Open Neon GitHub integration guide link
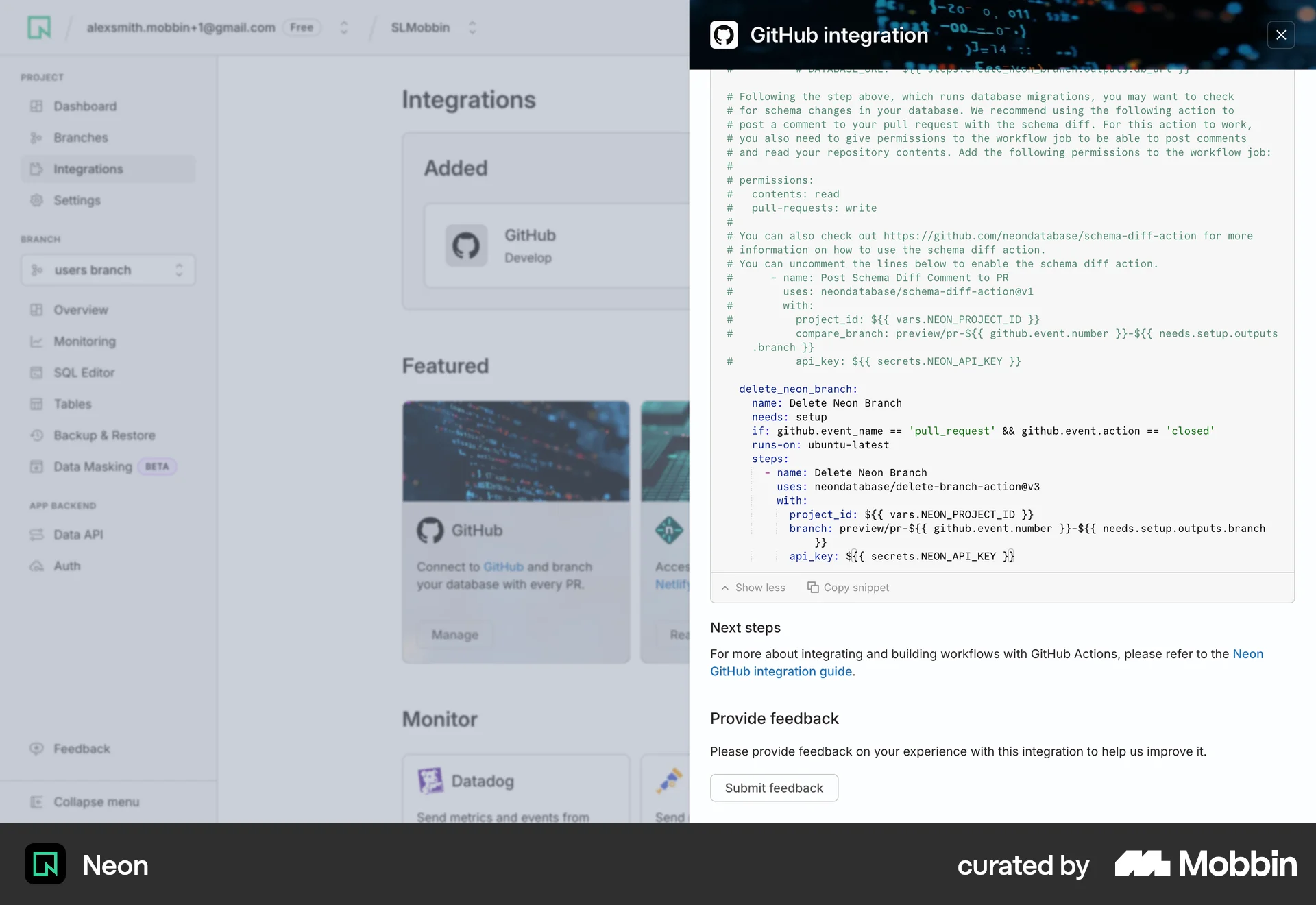The image size is (1316, 905). click(781, 671)
